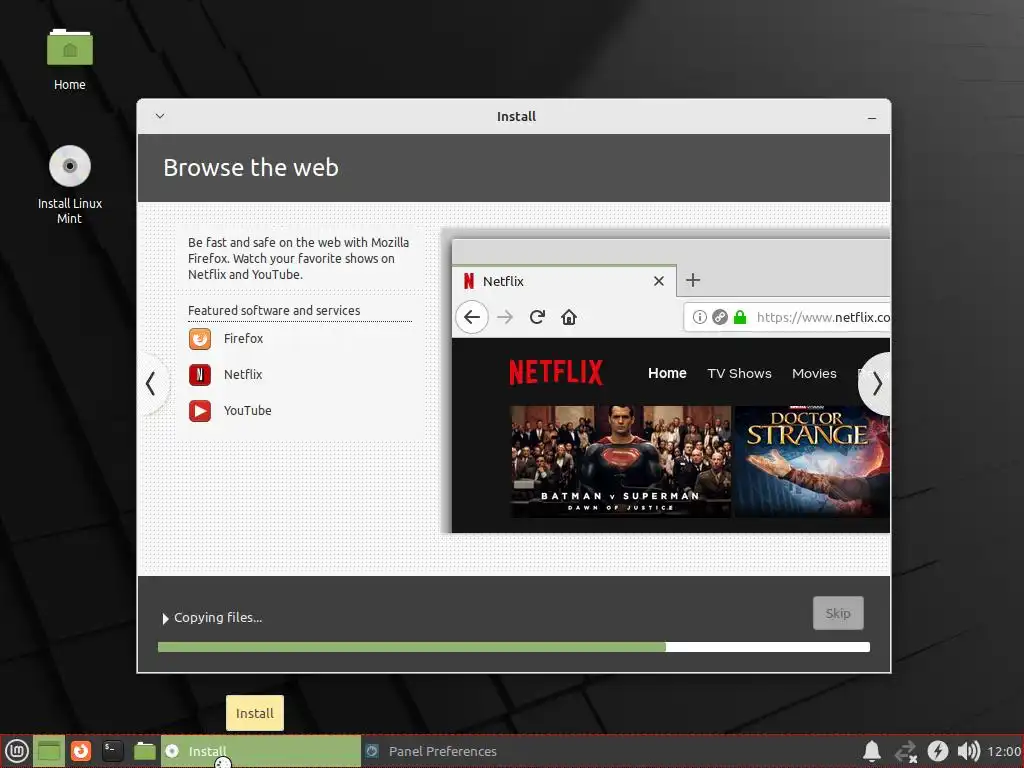
Task: Switch to Install window in taskbar
Action: click(x=261, y=751)
